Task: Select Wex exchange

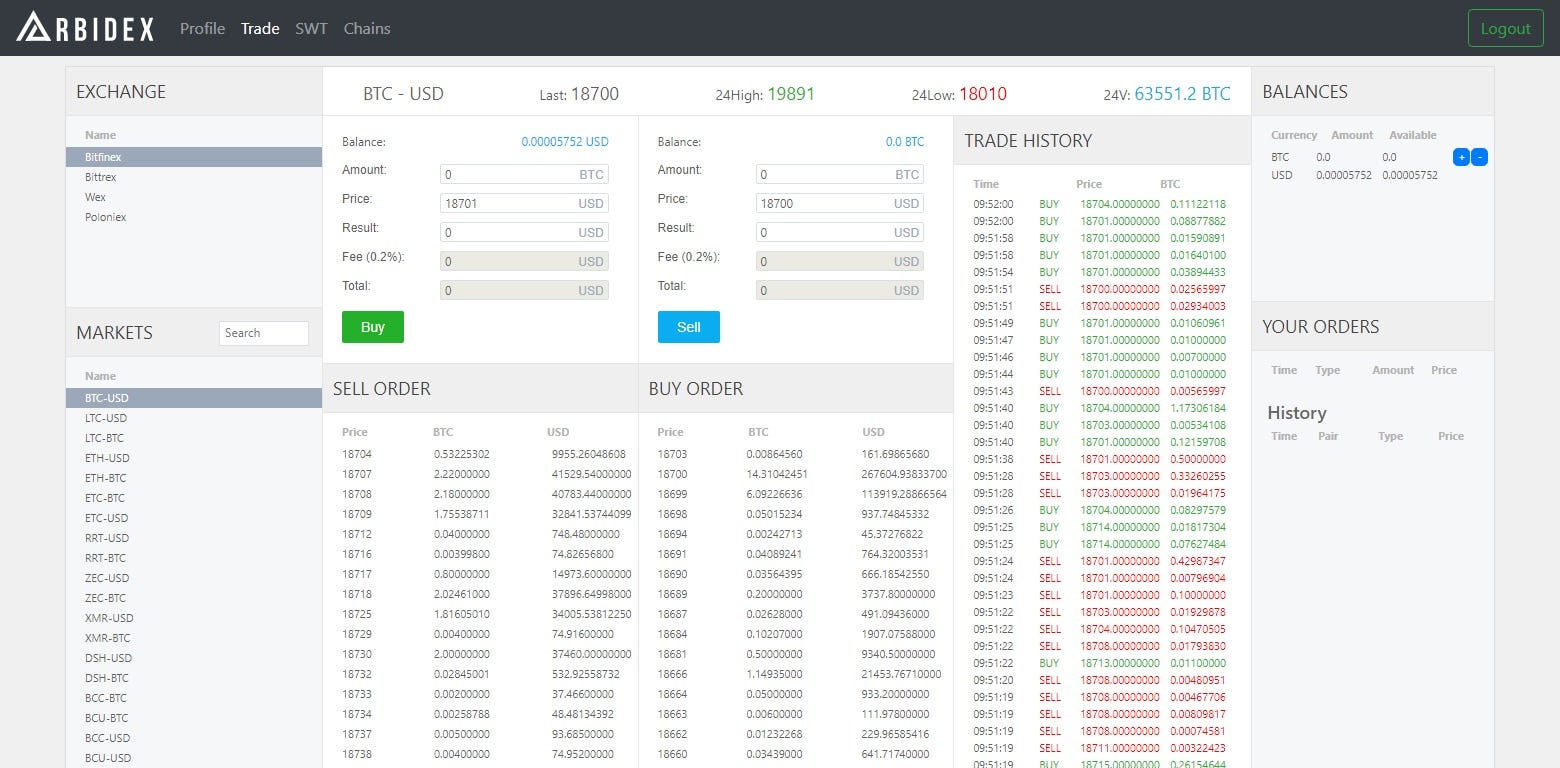Action: click(x=194, y=197)
